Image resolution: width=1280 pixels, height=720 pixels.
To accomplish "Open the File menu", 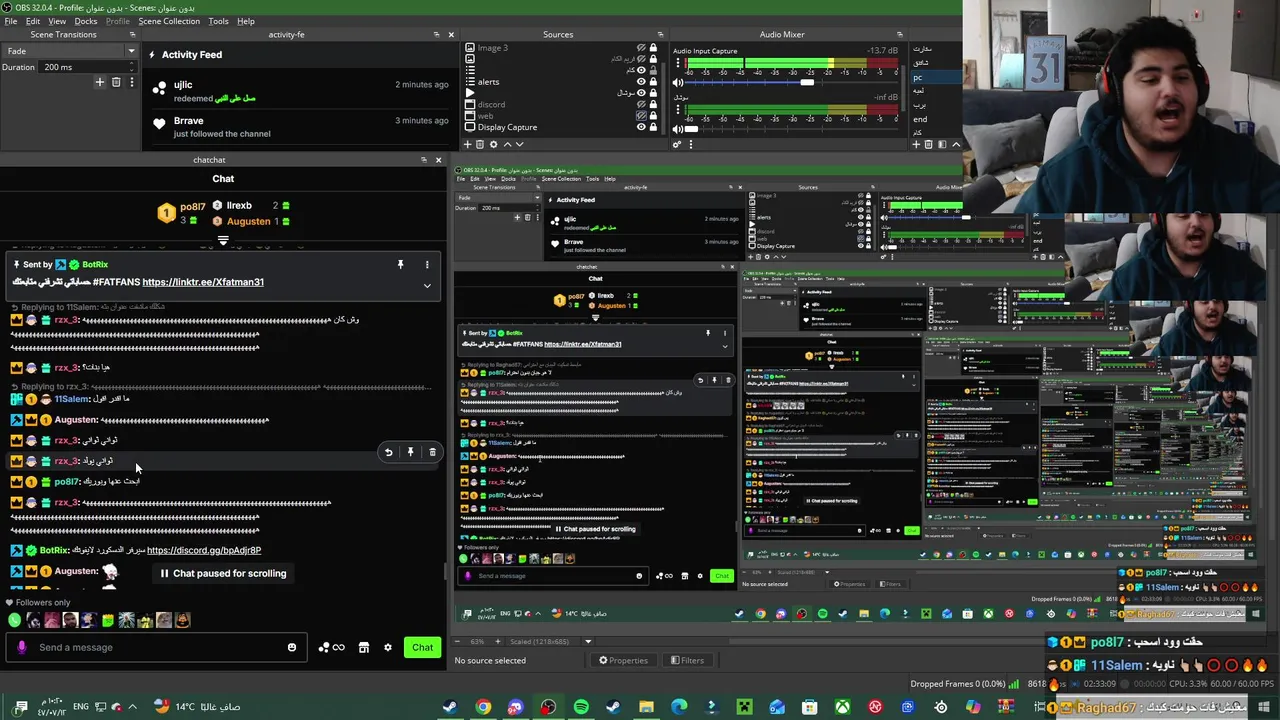I will pyautogui.click(x=10, y=21).
